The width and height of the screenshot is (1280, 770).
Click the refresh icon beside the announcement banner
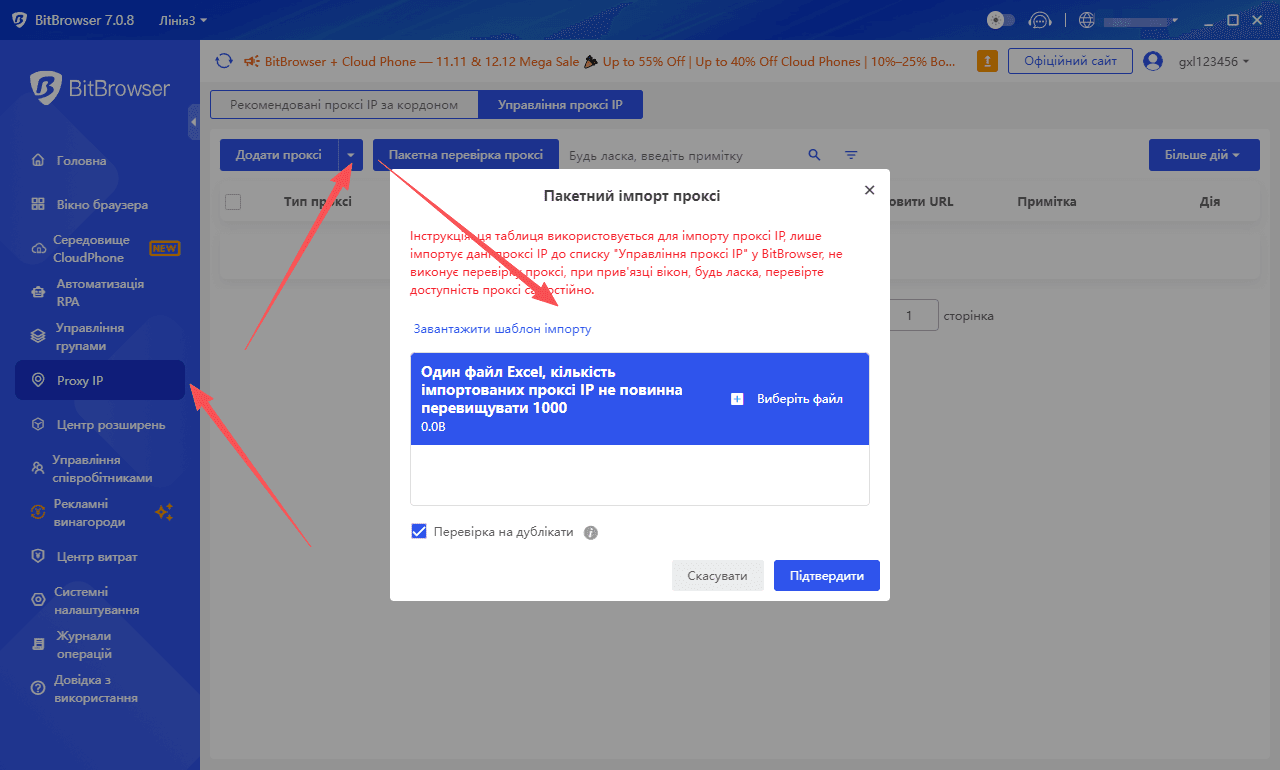coord(224,61)
